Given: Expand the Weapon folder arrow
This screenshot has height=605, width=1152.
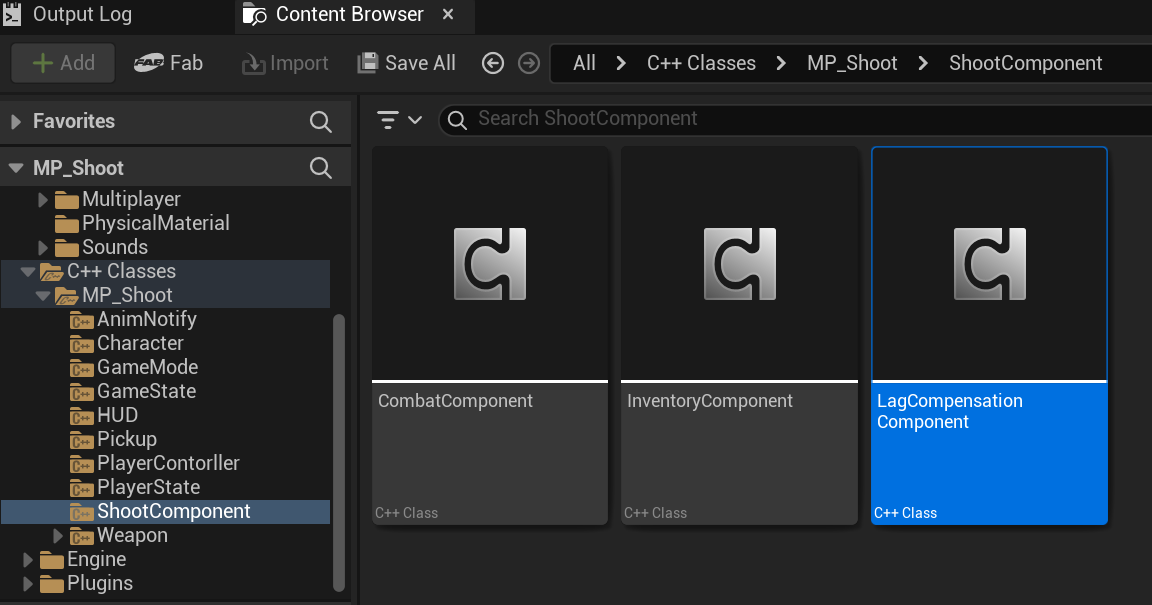Looking at the screenshot, I should pos(58,536).
